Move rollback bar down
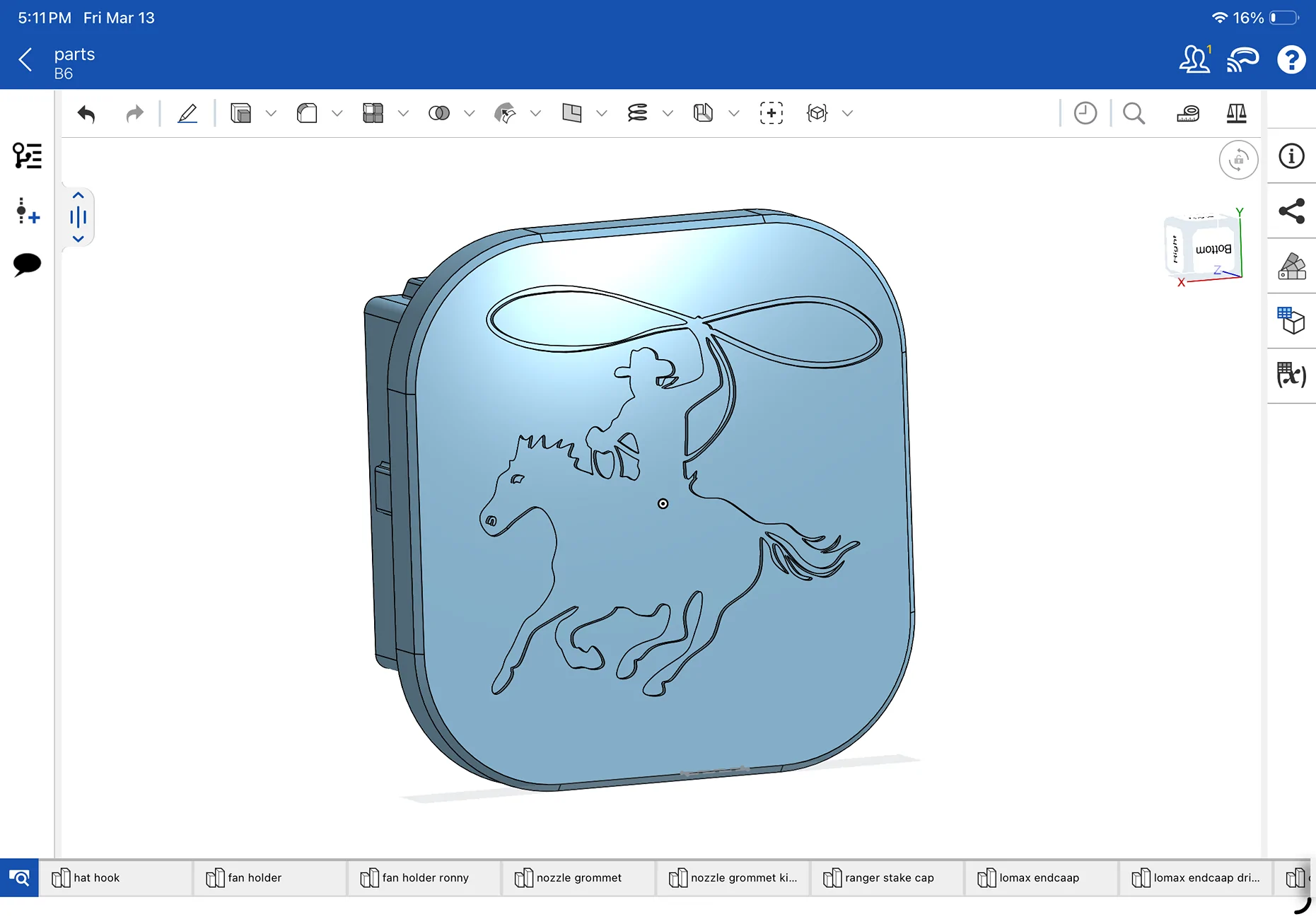This screenshot has height=919, width=1316. 78,239
